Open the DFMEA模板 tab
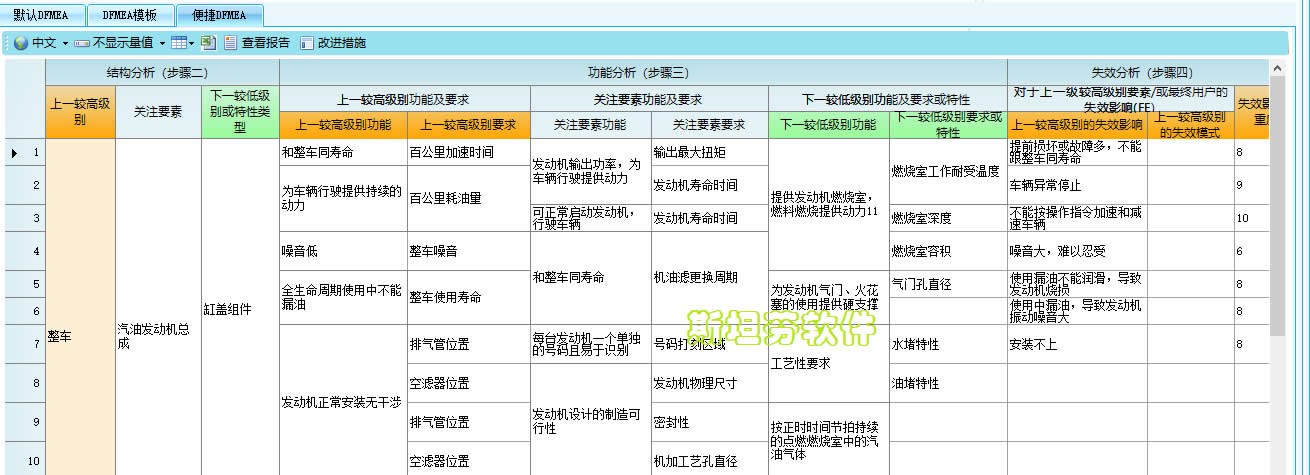This screenshot has width=1310, height=475. coord(129,15)
